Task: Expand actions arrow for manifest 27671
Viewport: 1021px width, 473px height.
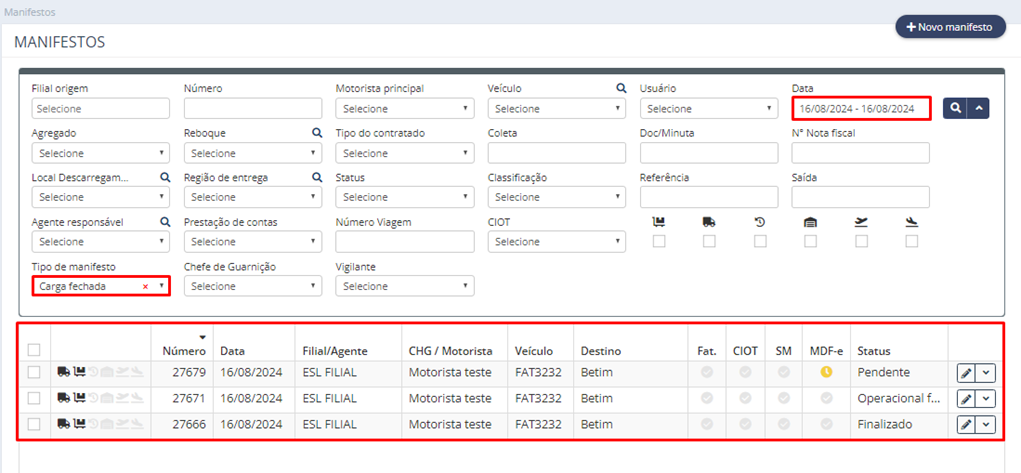Action: pos(986,399)
